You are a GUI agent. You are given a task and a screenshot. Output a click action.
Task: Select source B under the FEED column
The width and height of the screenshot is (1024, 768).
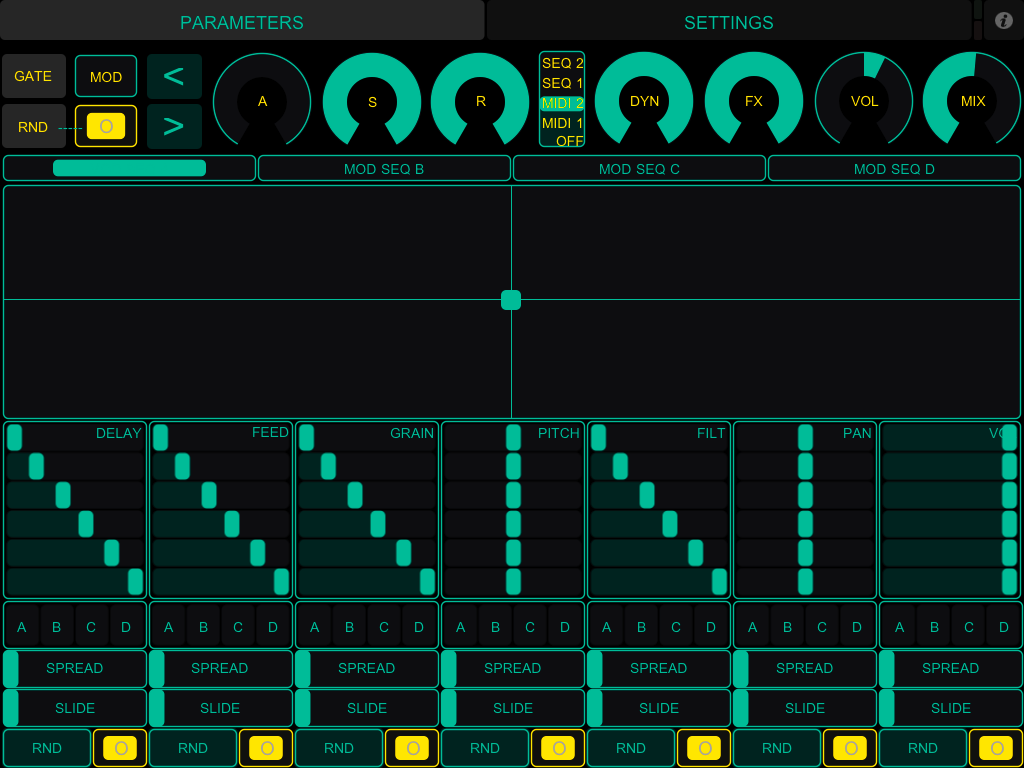[x=203, y=628]
